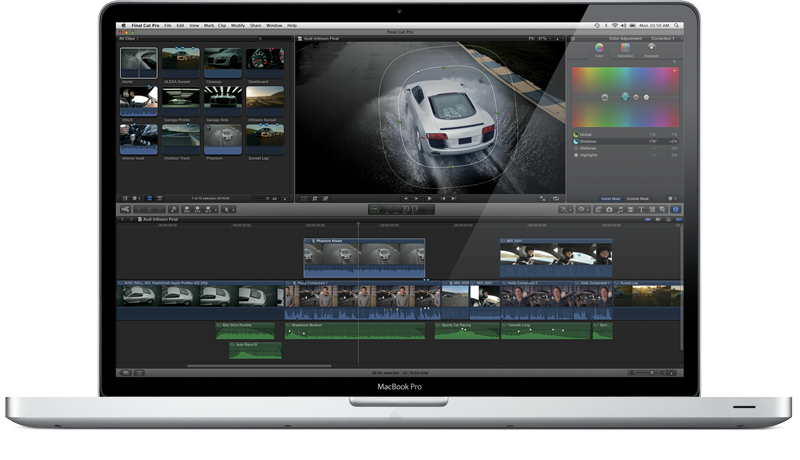This screenshot has width=800, height=460.
Task: Jump to previous edit point in viewer
Action: point(443,198)
